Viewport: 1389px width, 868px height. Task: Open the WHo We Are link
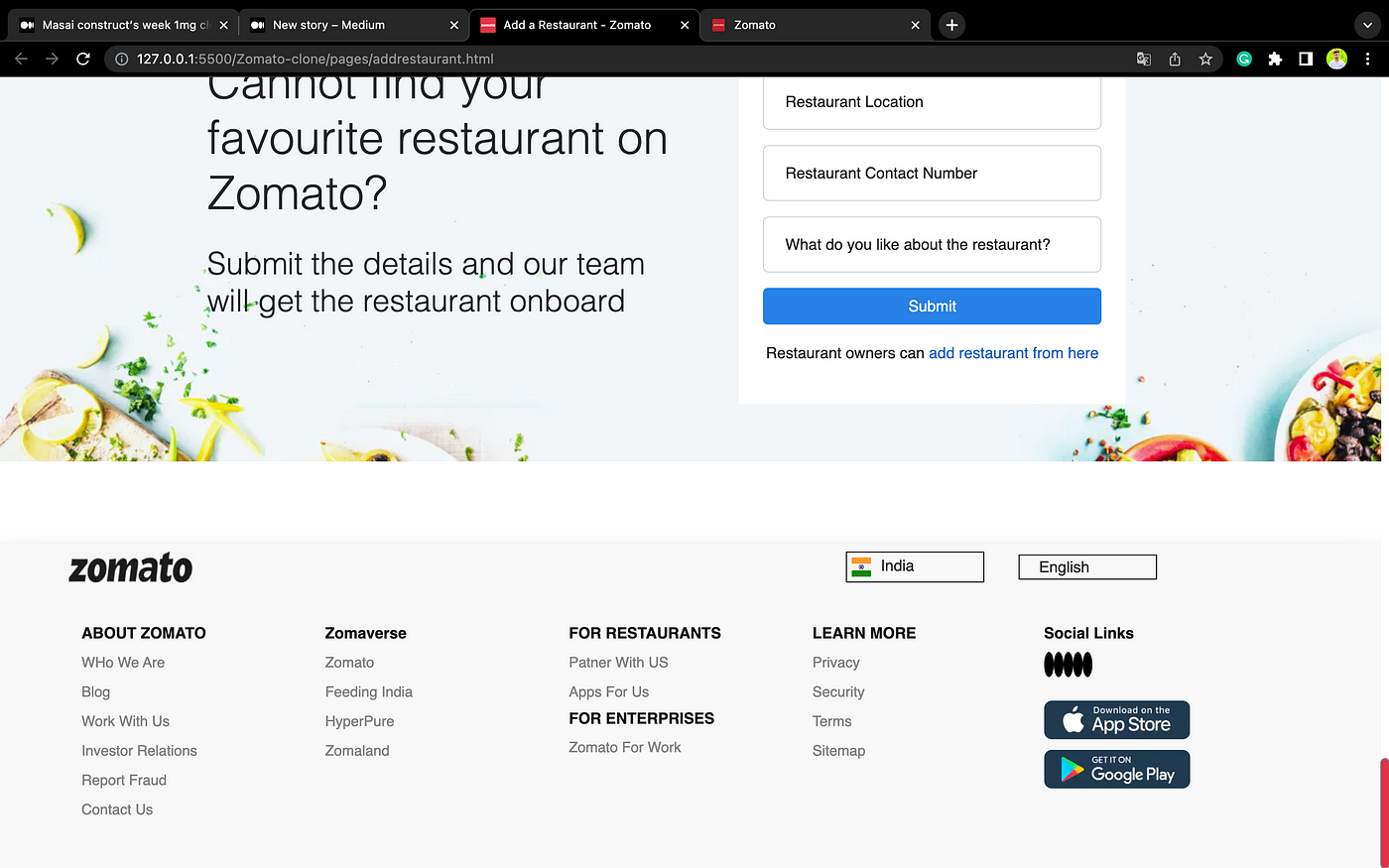pos(123,663)
